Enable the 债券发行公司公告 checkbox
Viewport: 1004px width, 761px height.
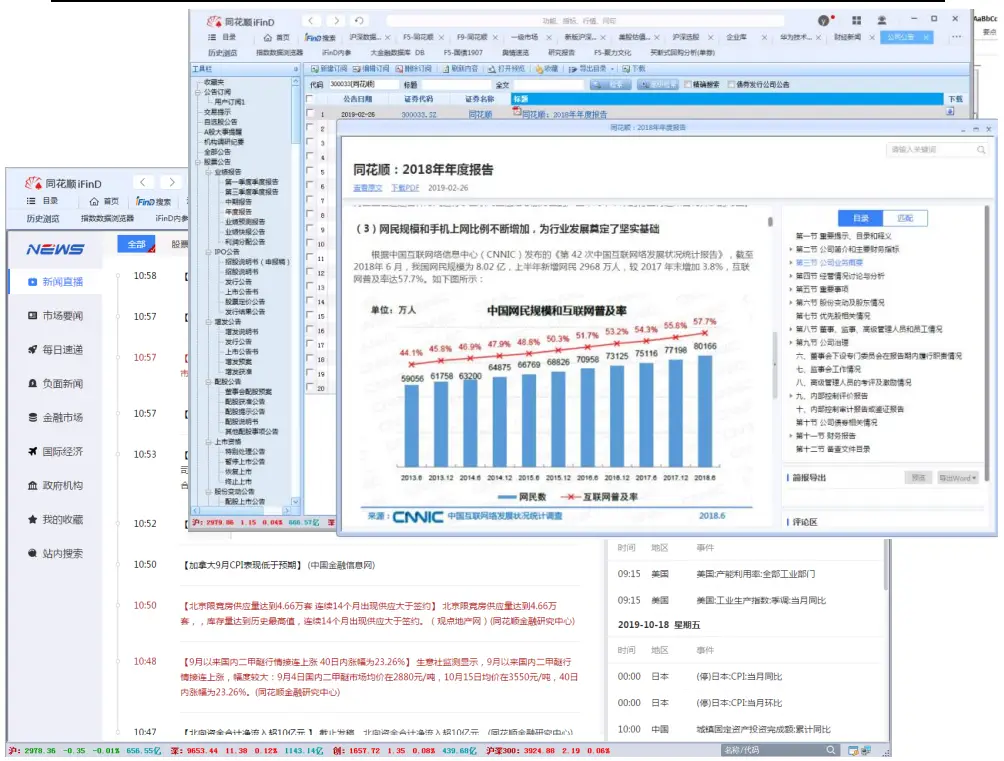731,84
